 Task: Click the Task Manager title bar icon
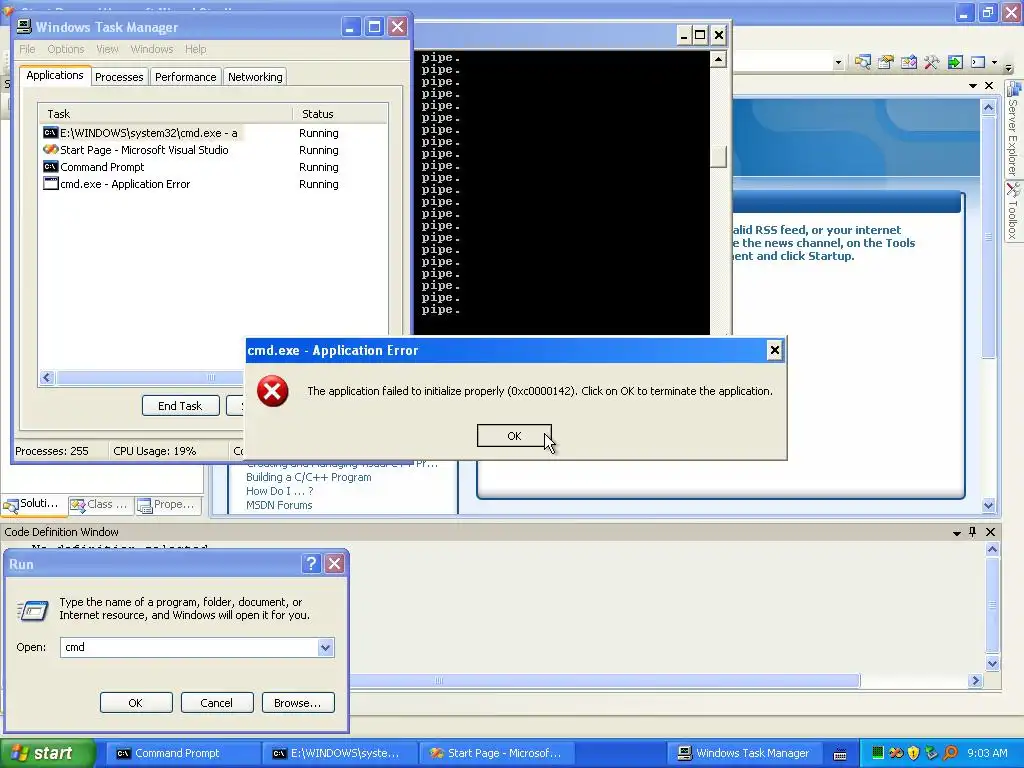[24, 27]
